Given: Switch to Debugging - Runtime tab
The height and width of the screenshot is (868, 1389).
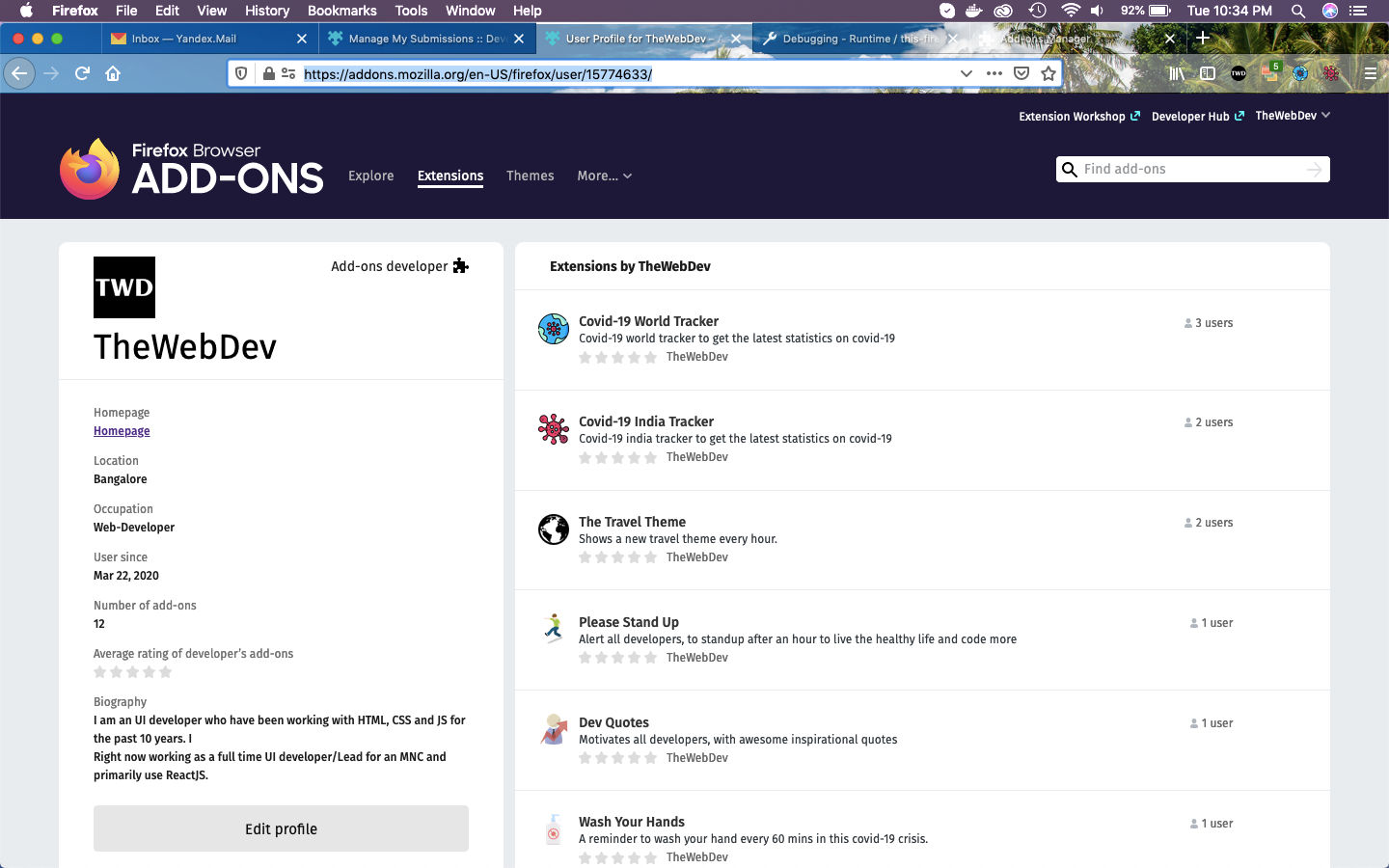Looking at the screenshot, I should (x=859, y=39).
